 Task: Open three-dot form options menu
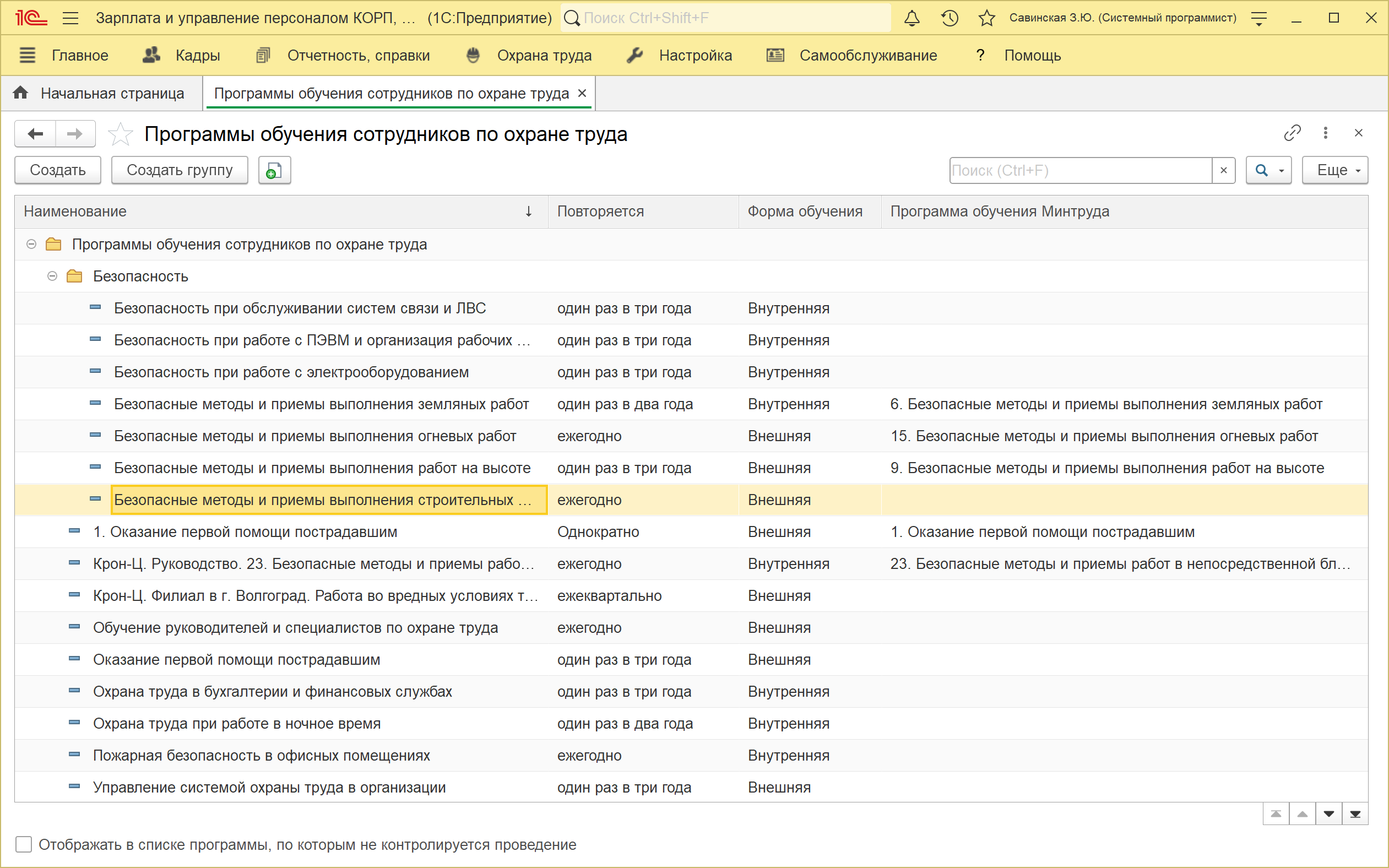click(x=1325, y=133)
